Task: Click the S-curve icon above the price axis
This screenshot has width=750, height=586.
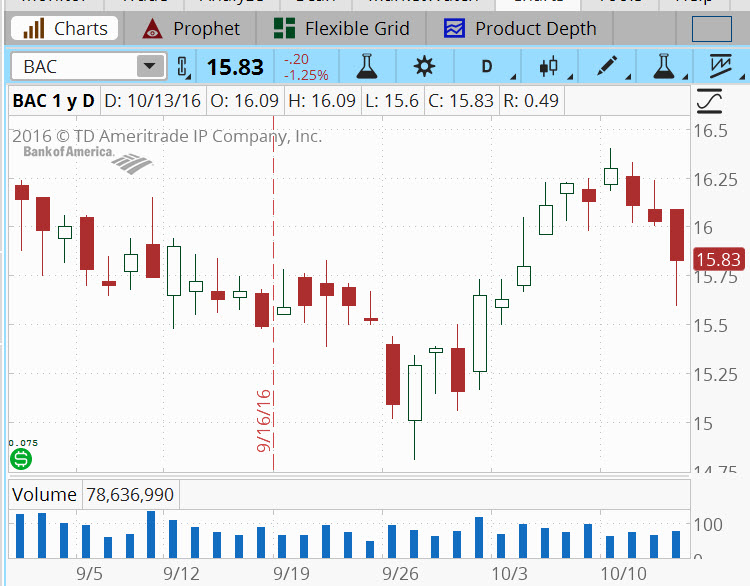Action: [709, 101]
